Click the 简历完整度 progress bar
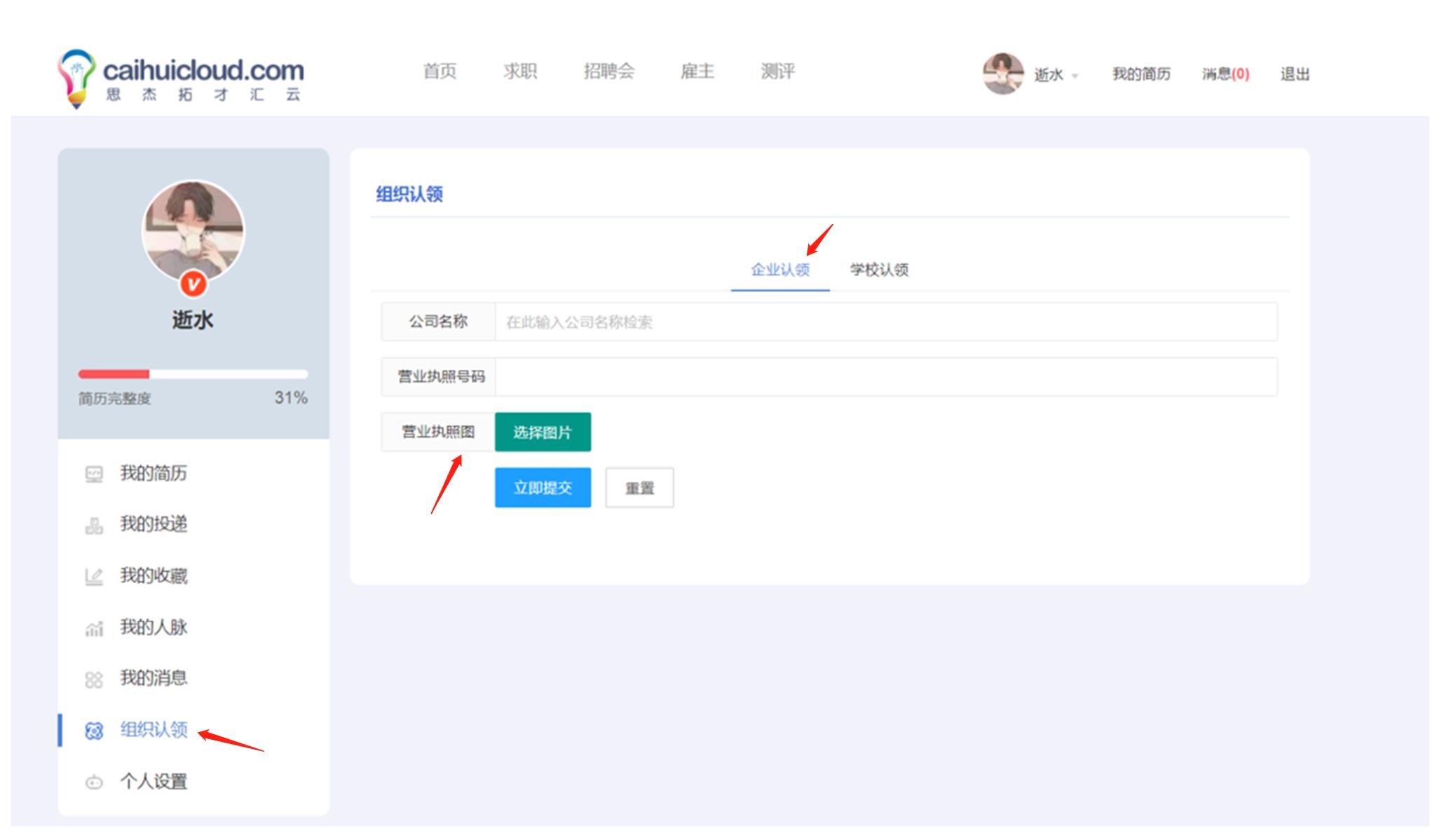Viewport: 1444px width, 840px height. (193, 374)
